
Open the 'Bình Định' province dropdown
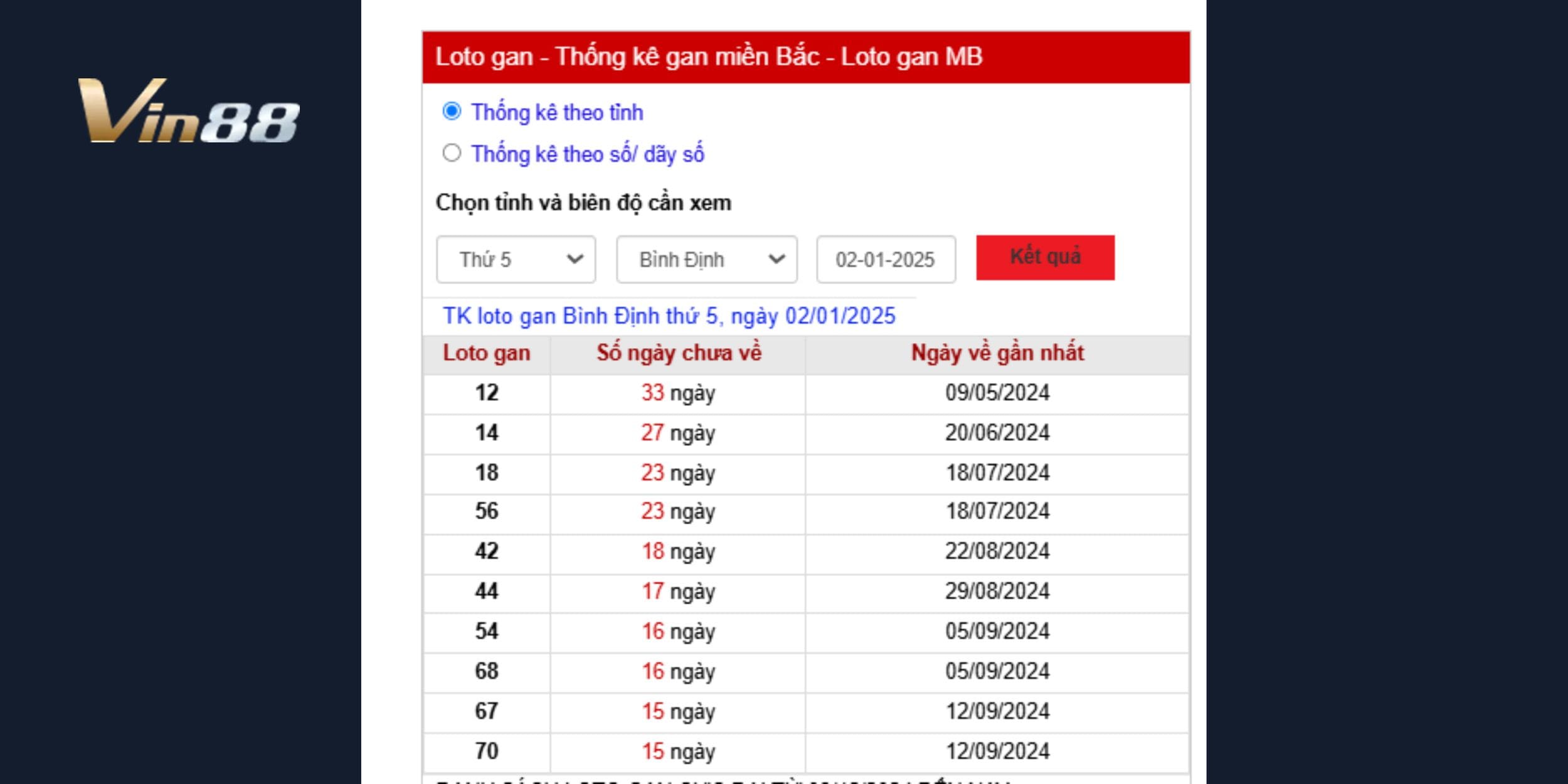[x=707, y=259]
